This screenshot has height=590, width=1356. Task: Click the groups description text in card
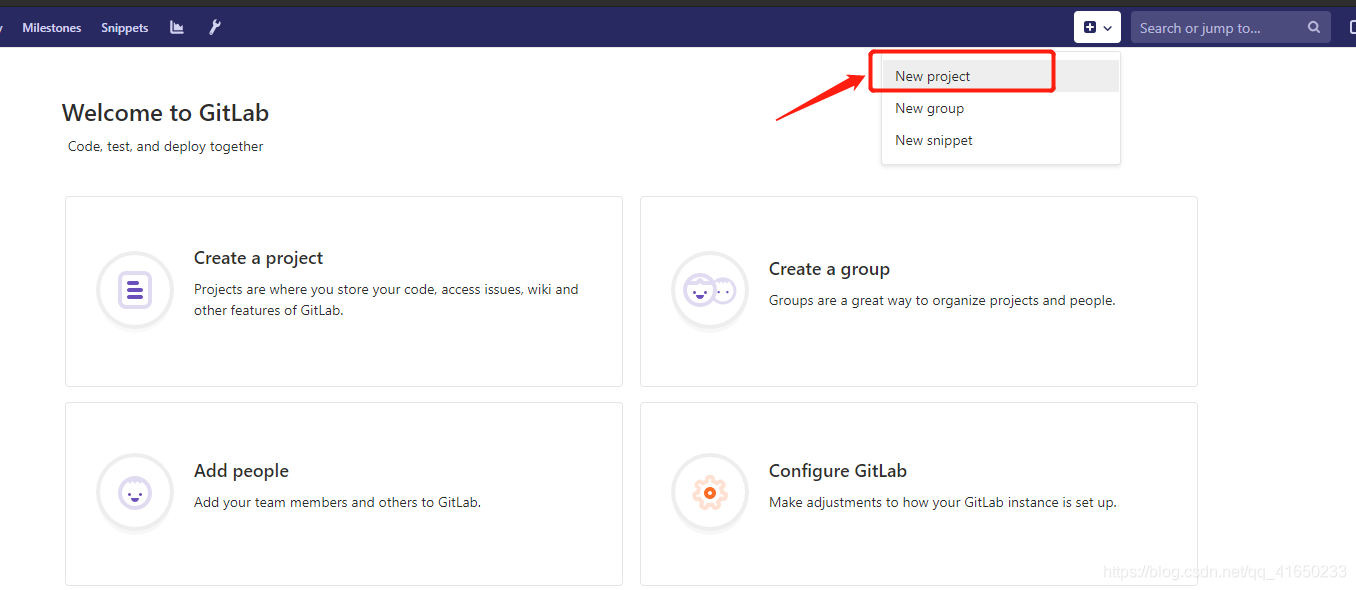pyautogui.click(x=942, y=300)
